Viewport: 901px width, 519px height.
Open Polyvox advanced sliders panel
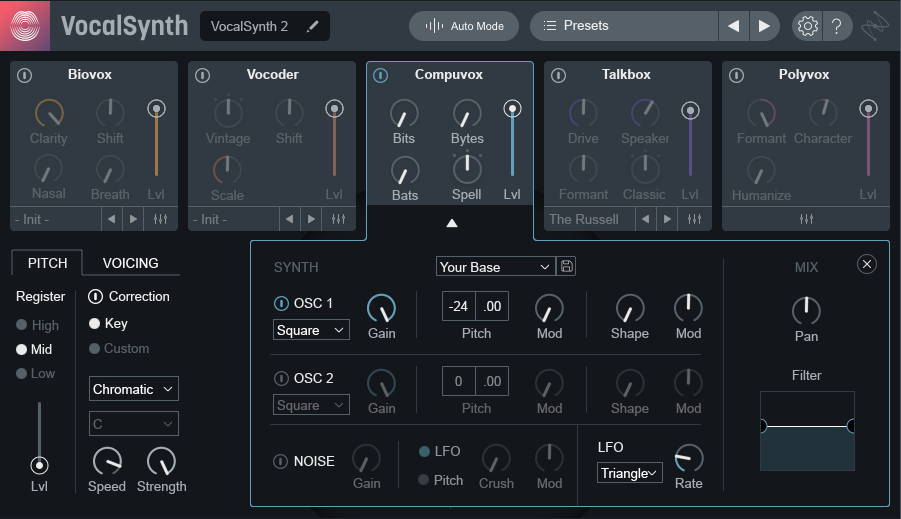[x=806, y=219]
